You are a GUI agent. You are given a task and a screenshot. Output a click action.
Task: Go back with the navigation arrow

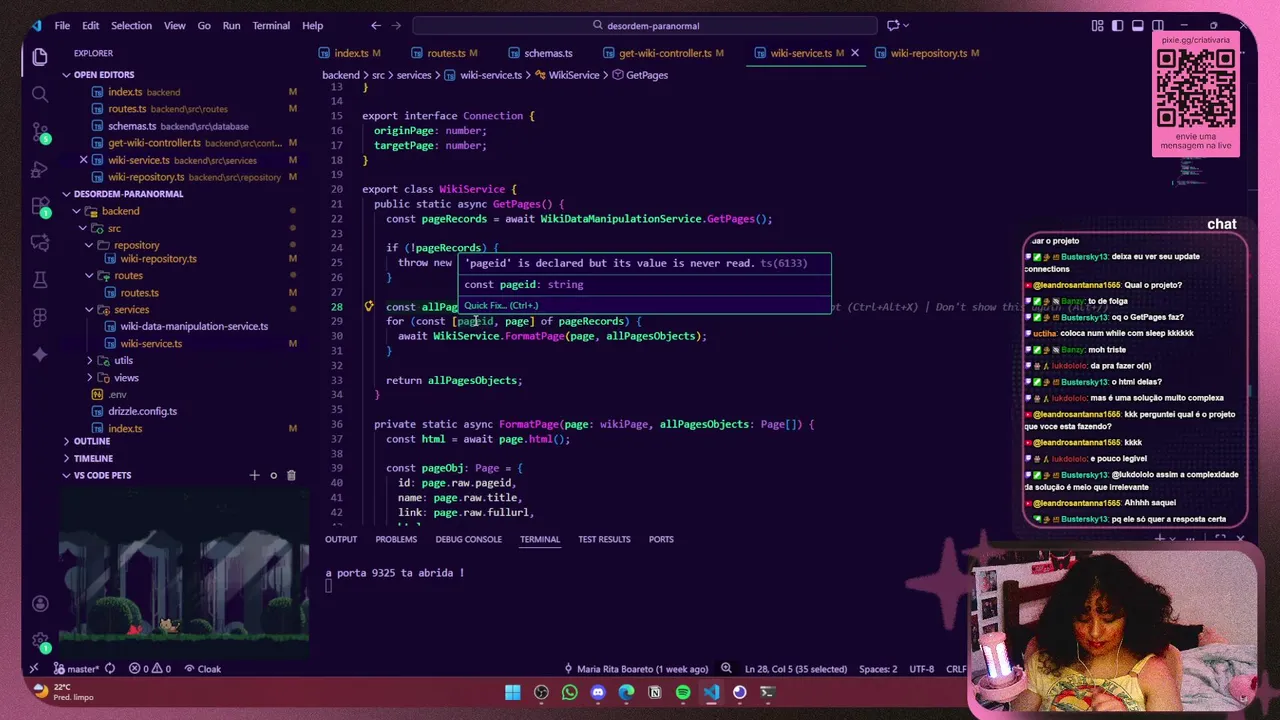tap(376, 25)
